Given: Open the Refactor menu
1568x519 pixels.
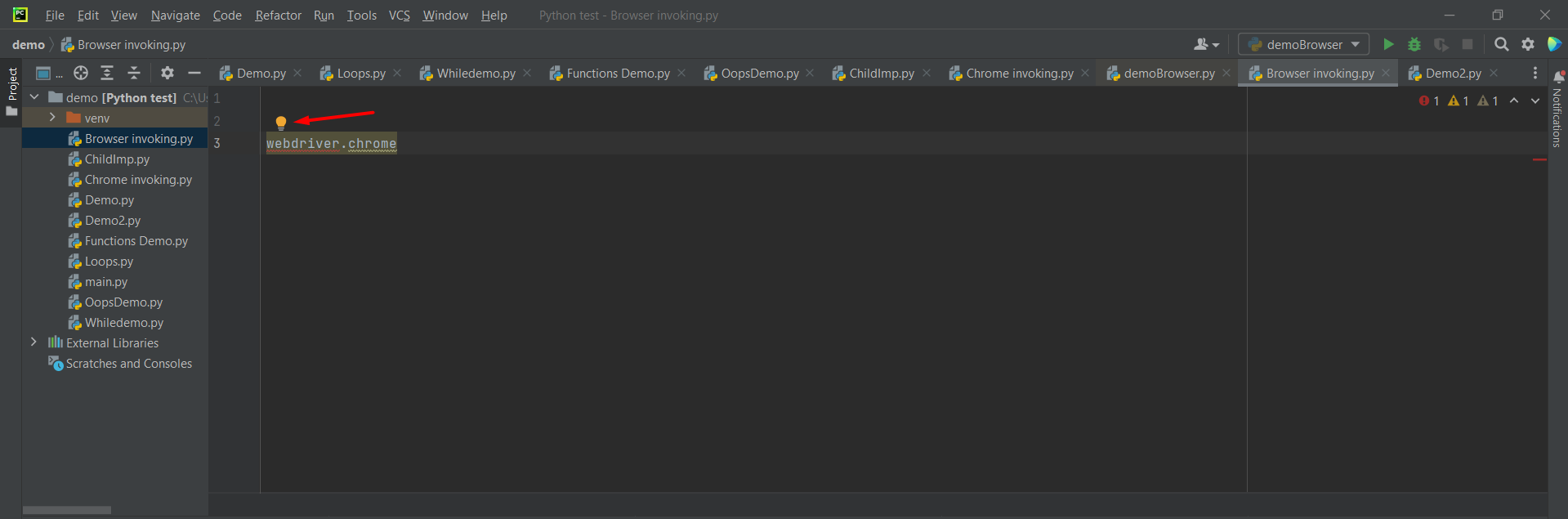Looking at the screenshot, I should (278, 16).
